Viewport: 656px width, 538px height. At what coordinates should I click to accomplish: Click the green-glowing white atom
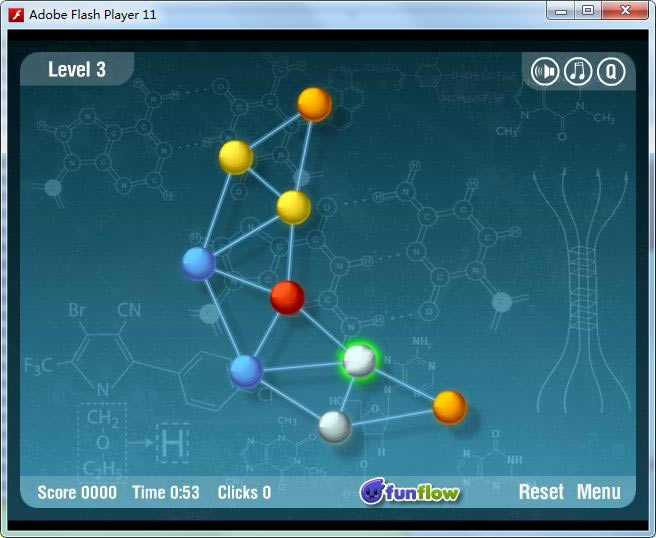(x=359, y=360)
